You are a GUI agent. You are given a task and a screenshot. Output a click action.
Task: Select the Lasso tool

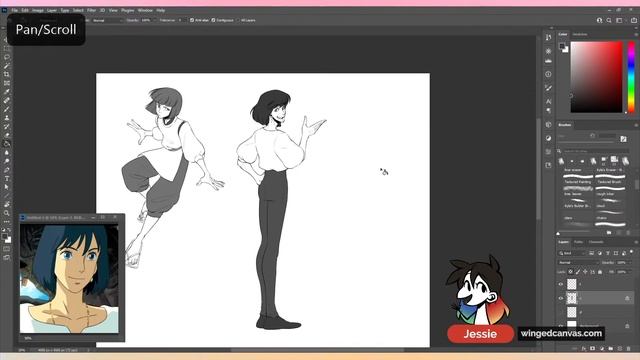(x=7, y=57)
